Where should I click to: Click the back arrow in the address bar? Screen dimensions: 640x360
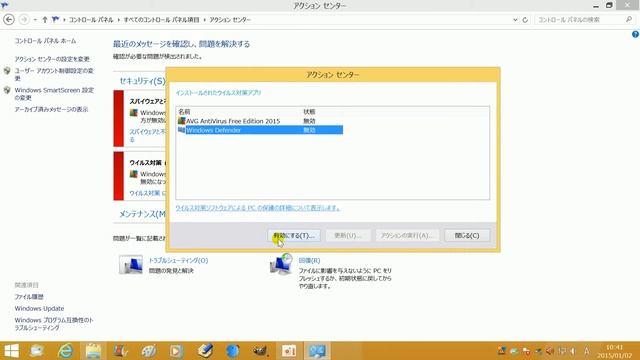pyautogui.click(x=9, y=19)
